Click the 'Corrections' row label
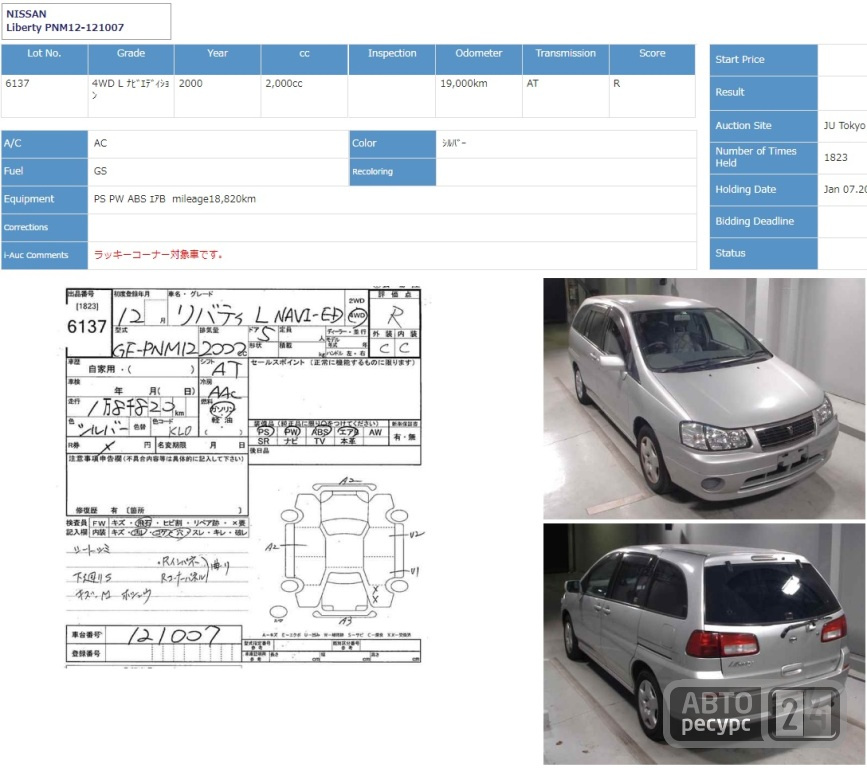Image resolution: width=867 pixels, height=768 pixels. (44, 227)
